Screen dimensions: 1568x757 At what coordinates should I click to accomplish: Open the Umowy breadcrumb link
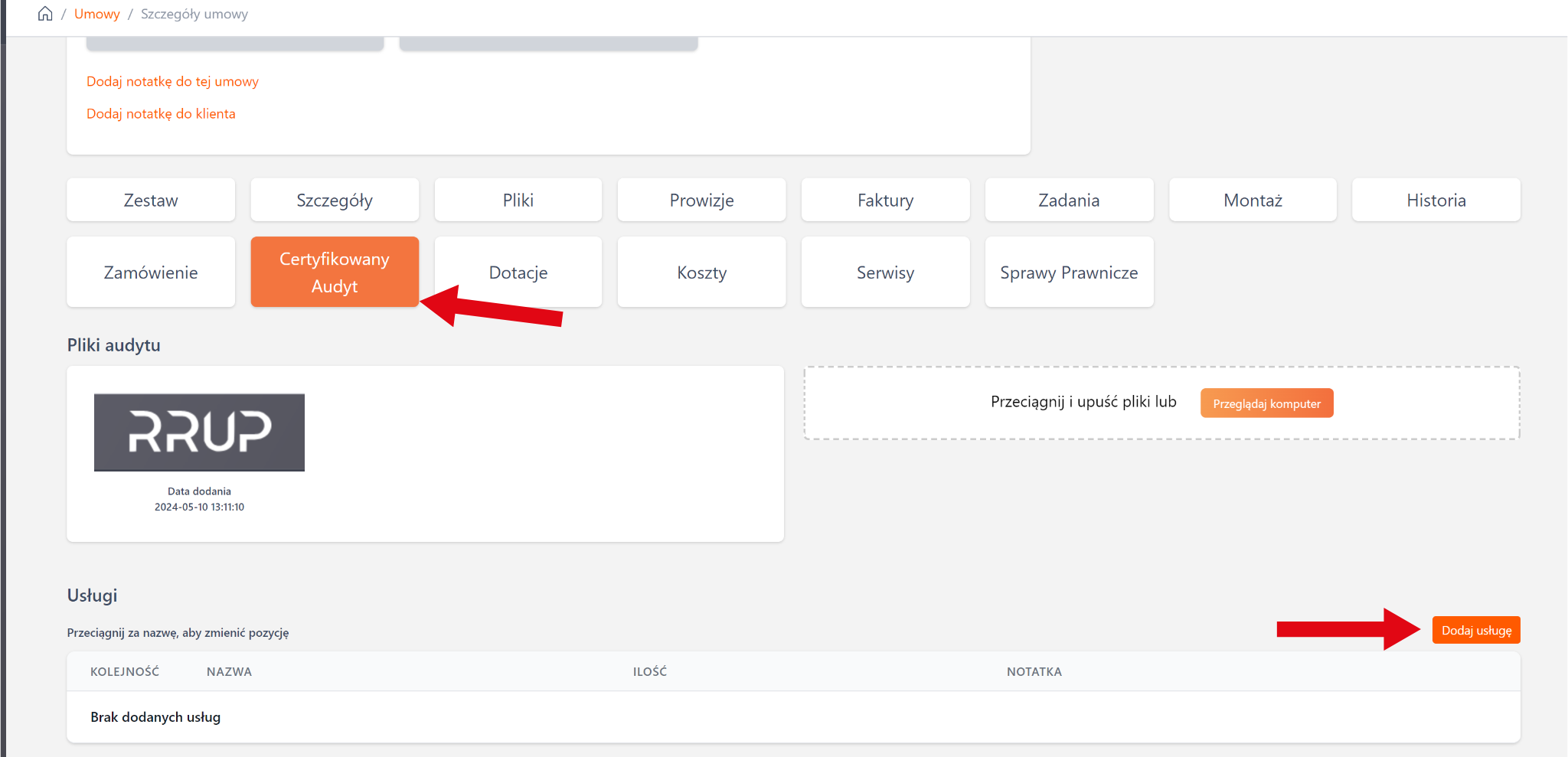96,14
